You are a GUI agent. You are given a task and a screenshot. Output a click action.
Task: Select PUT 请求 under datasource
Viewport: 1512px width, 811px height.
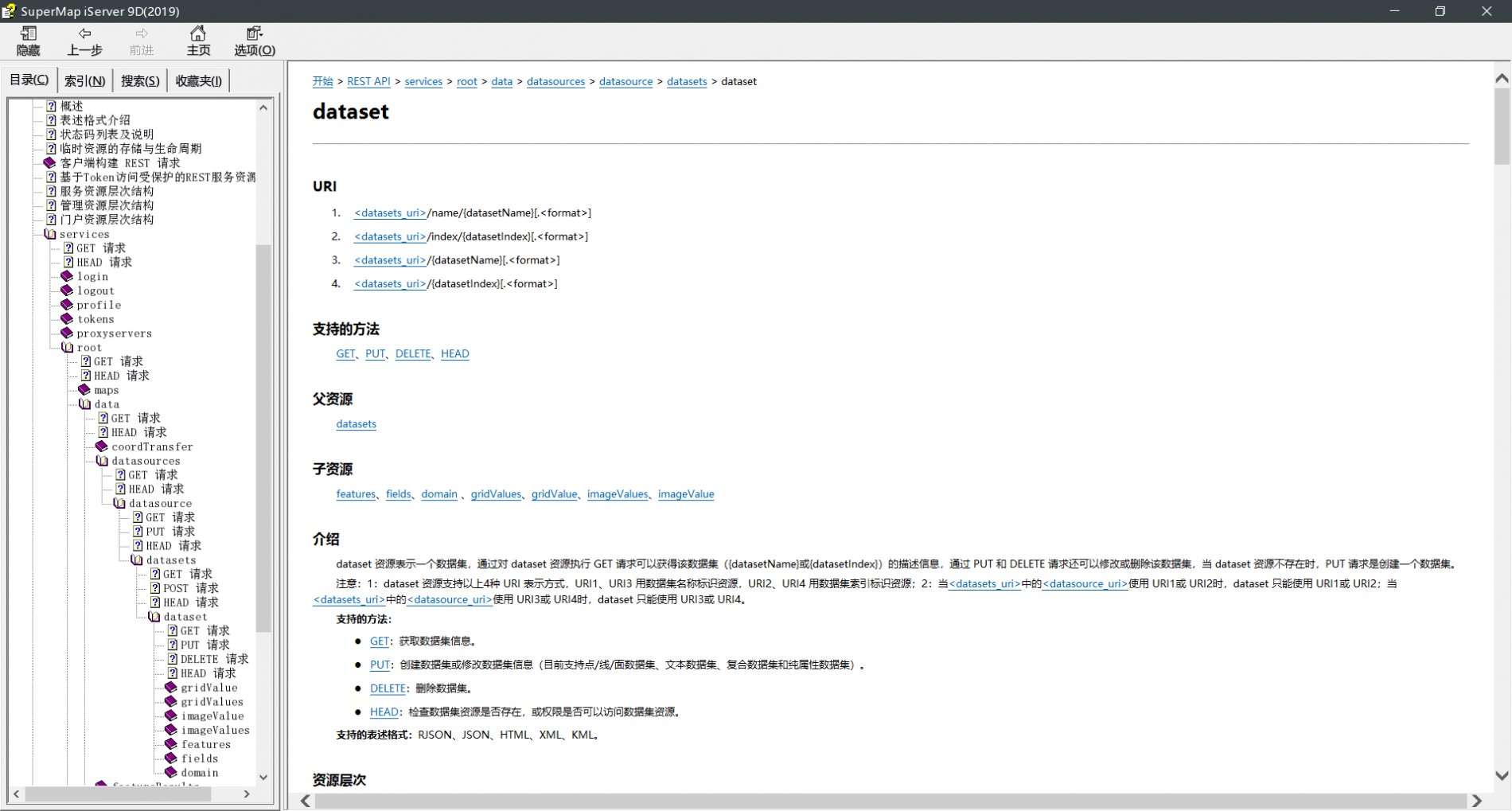click(170, 532)
